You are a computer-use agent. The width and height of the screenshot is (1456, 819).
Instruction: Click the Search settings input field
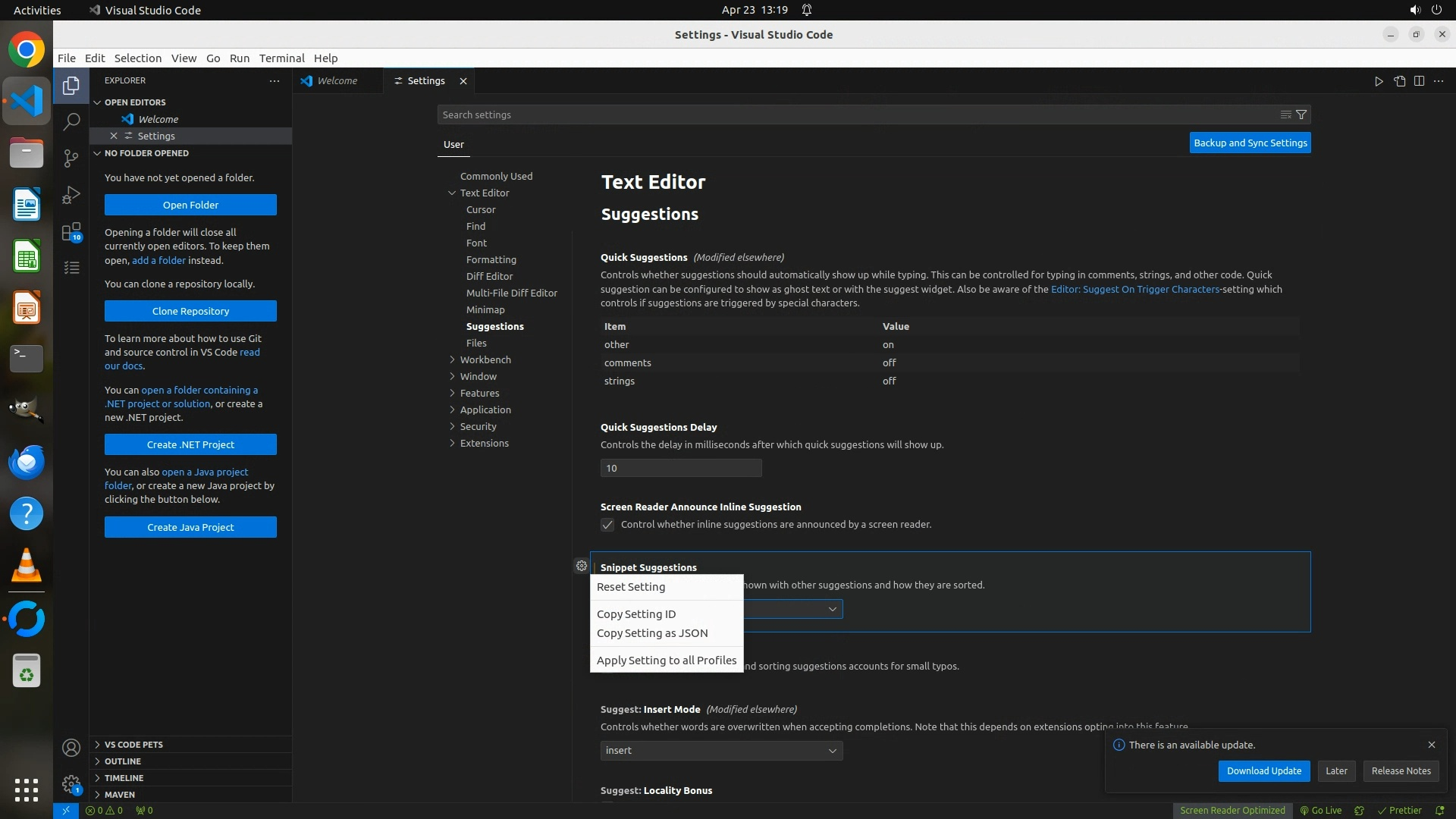857,115
